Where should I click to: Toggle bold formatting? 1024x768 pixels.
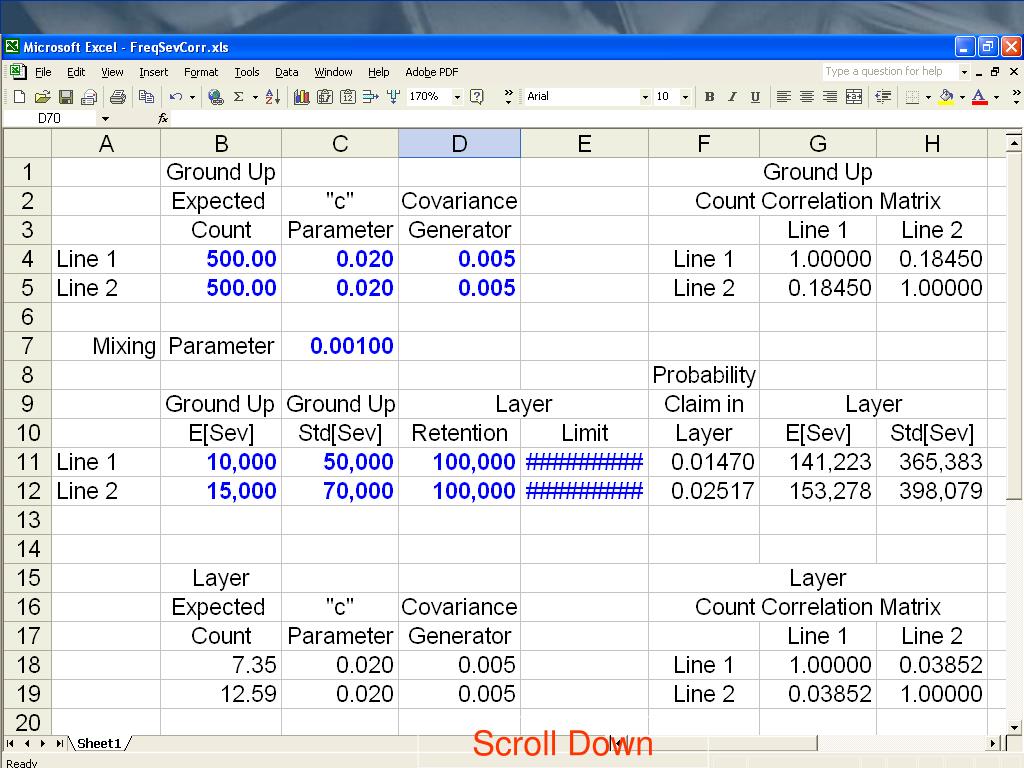pyautogui.click(x=709, y=97)
